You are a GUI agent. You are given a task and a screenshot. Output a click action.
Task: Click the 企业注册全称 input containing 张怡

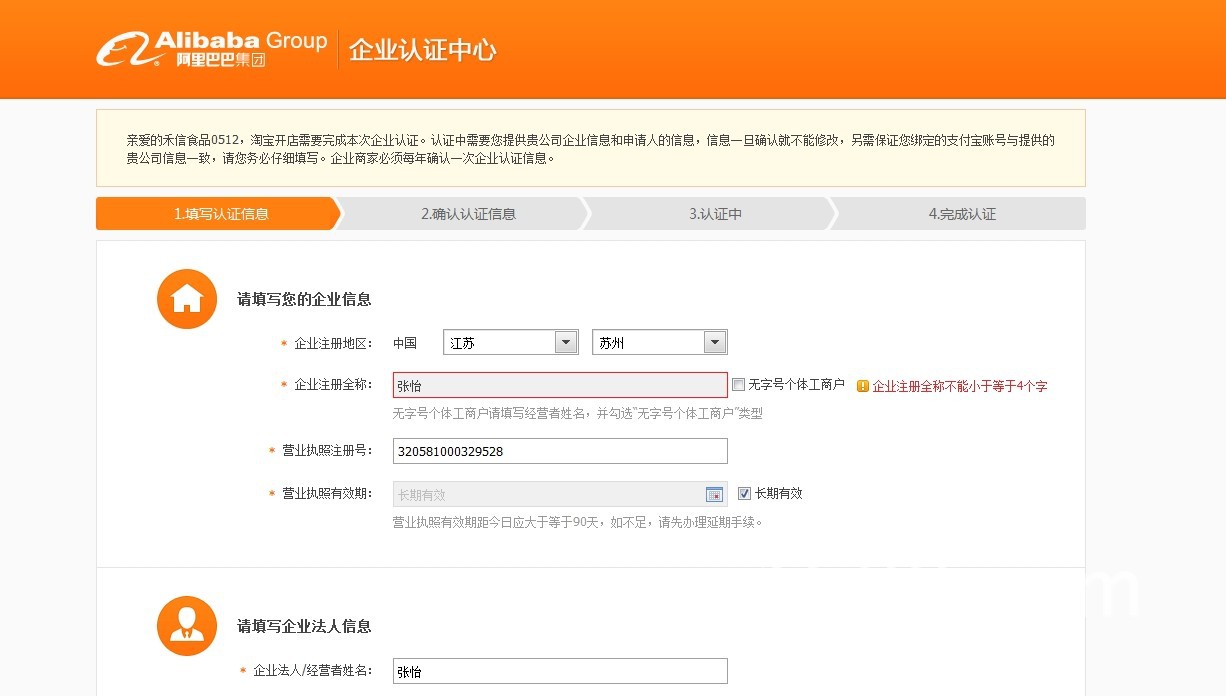560,384
